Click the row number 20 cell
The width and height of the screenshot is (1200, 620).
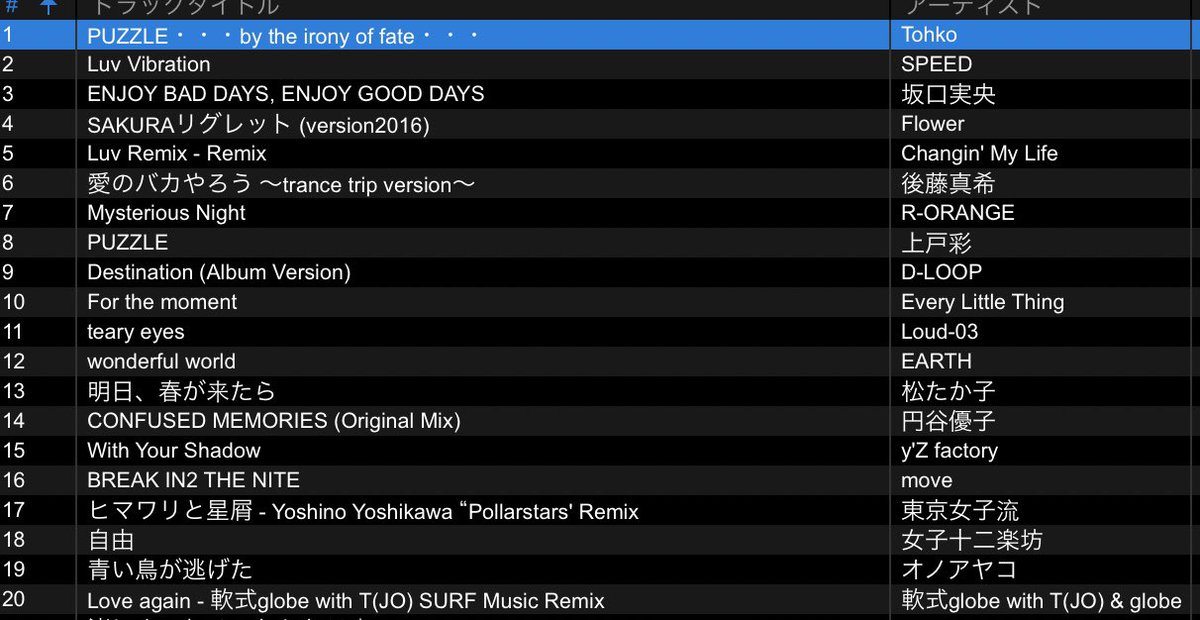pos(13,600)
